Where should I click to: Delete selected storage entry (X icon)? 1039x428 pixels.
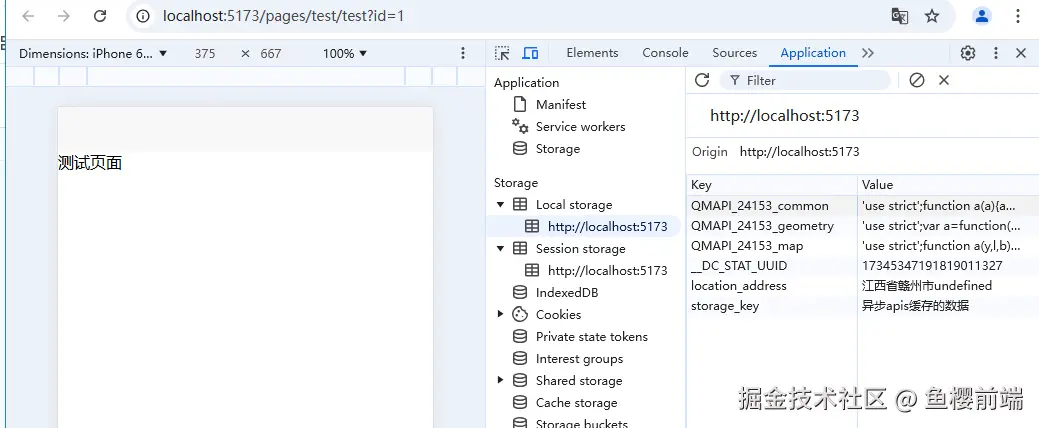pyautogui.click(x=944, y=80)
